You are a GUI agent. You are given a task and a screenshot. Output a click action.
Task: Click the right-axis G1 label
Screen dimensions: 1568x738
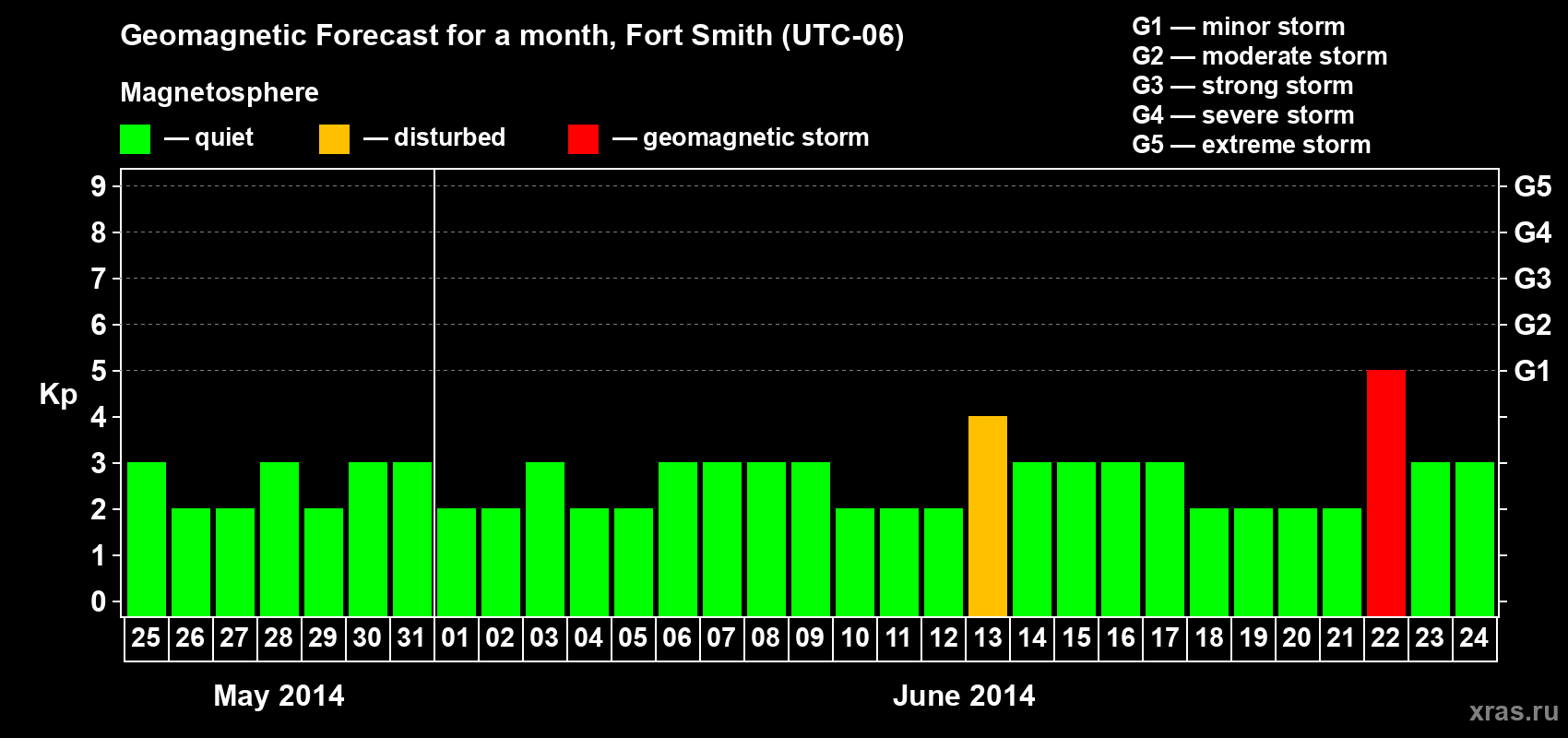[x=1532, y=371]
